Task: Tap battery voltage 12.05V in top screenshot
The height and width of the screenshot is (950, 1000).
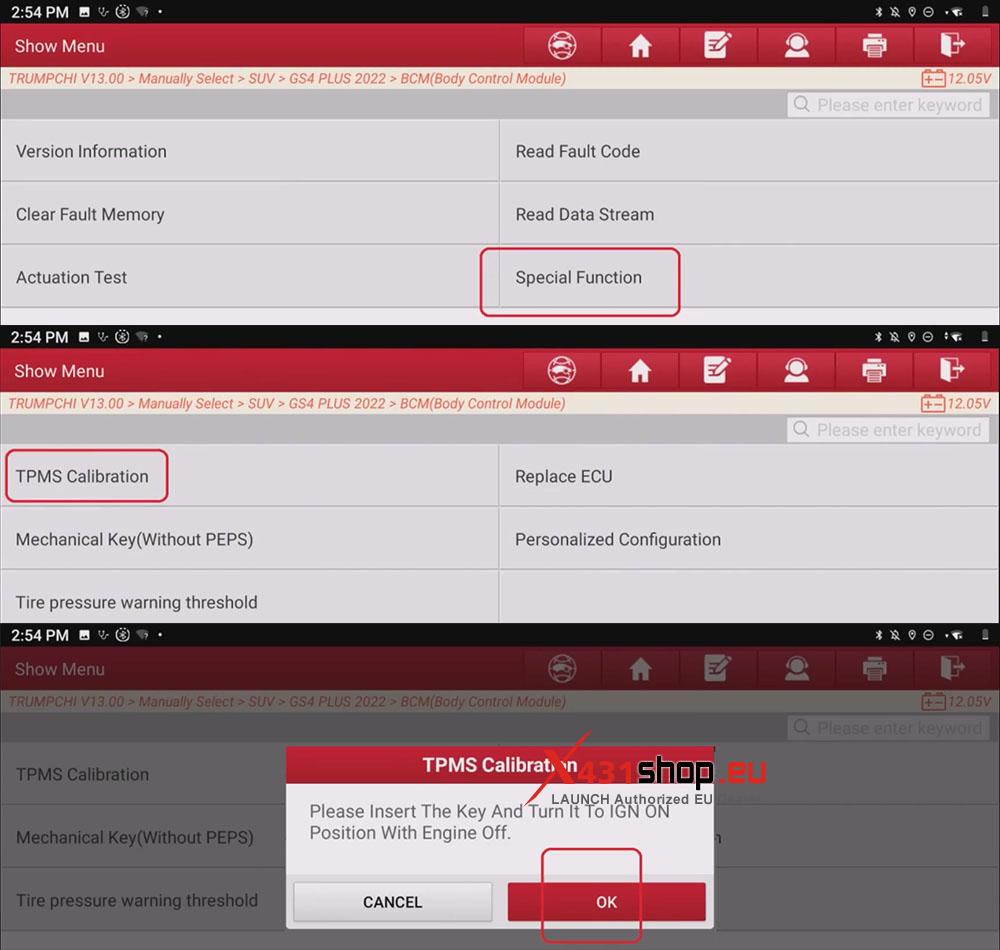Action: [956, 78]
